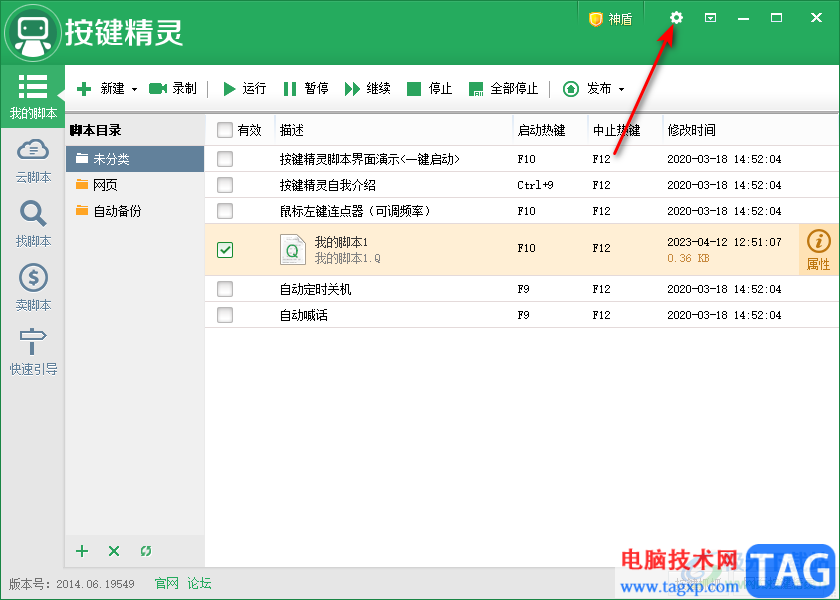Click Ctrl+9 hotkey cell

pyautogui.click(x=535, y=185)
